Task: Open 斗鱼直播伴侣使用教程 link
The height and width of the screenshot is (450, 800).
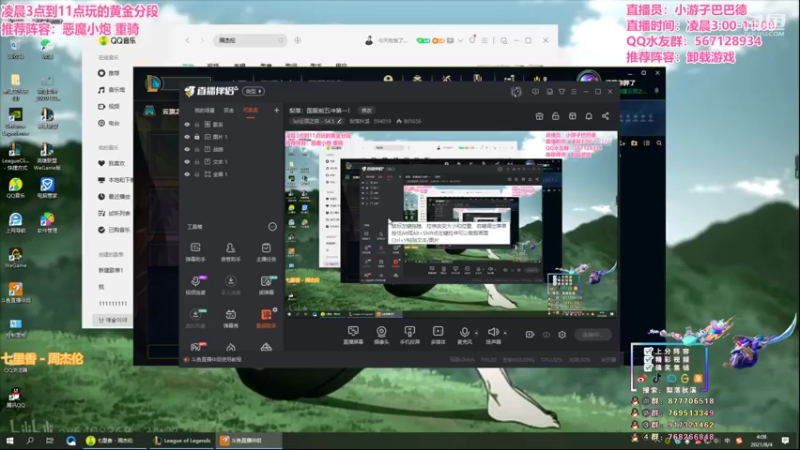Action: (212, 359)
